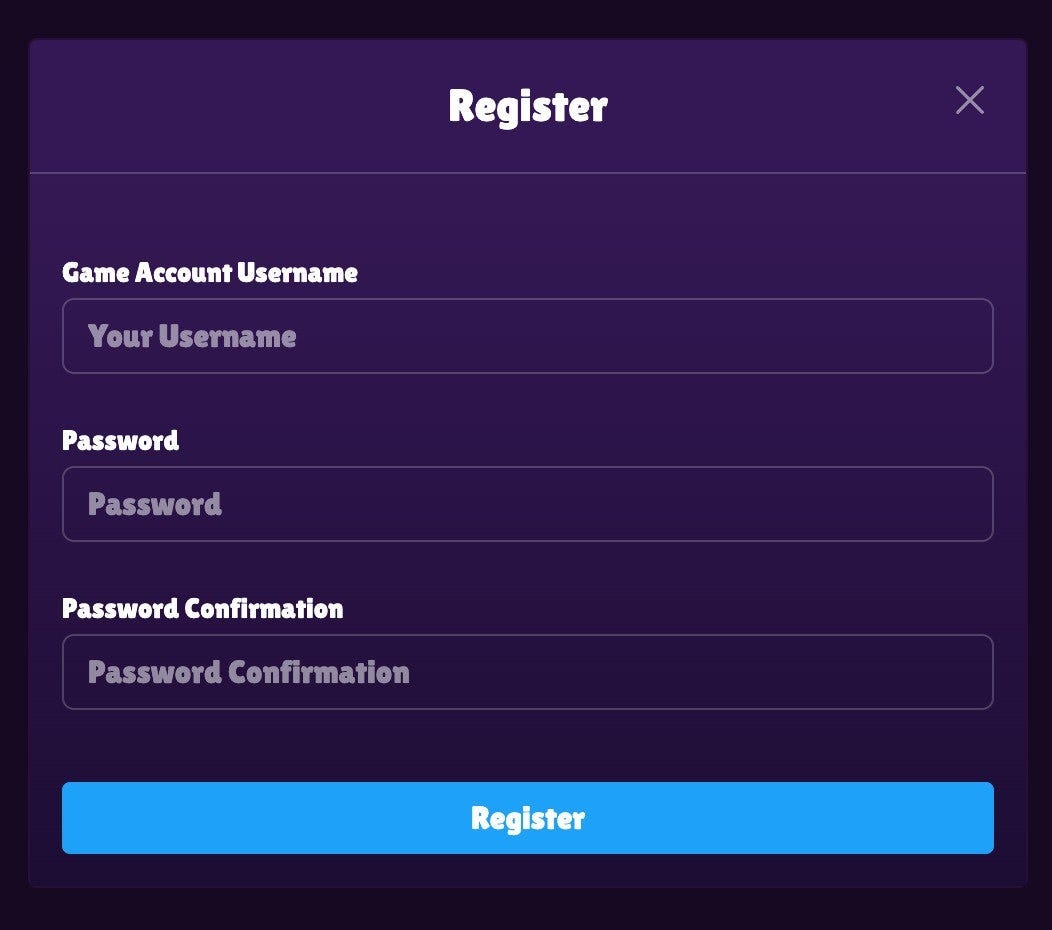Click the dark backdrop outside the dialog
The image size is (1052, 930).
click(x=526, y=910)
